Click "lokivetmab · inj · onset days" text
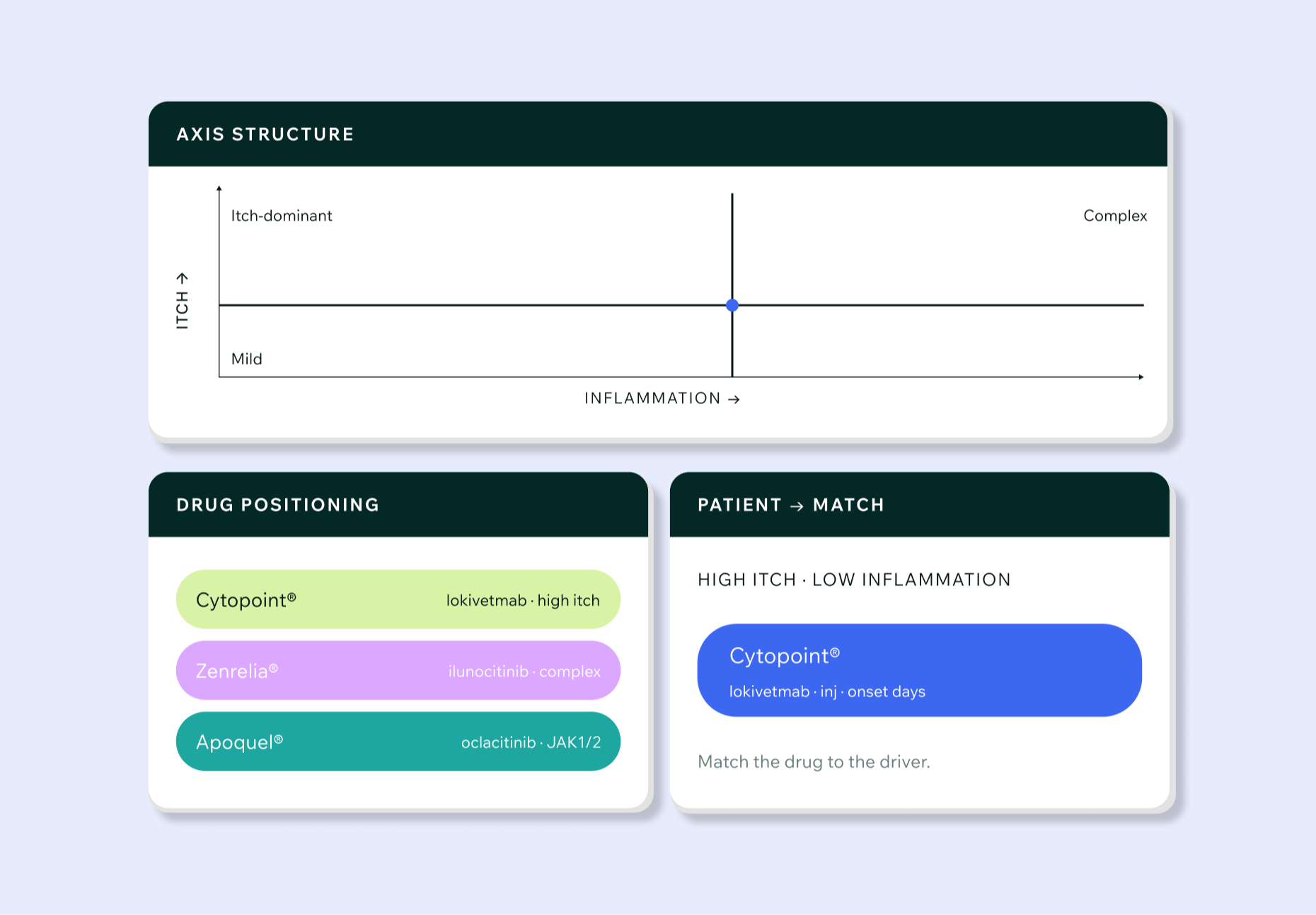Viewport: 1316px width, 915px height. [x=827, y=691]
